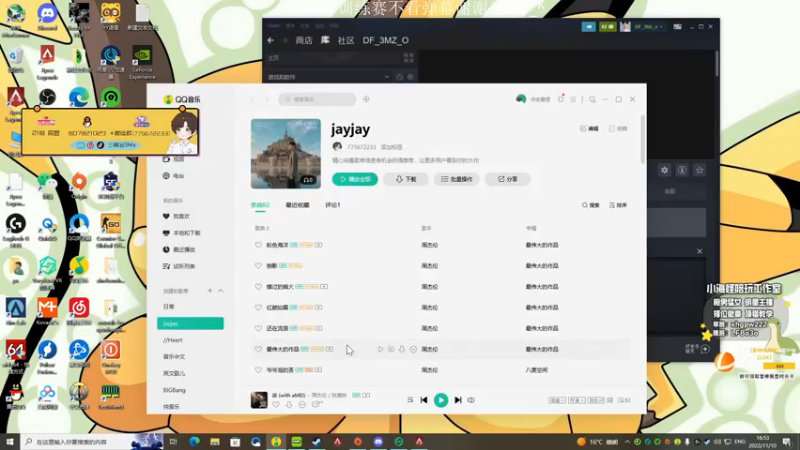800x450 pixels.
Task: Click the QQ Music search field
Action: [x=317, y=99]
